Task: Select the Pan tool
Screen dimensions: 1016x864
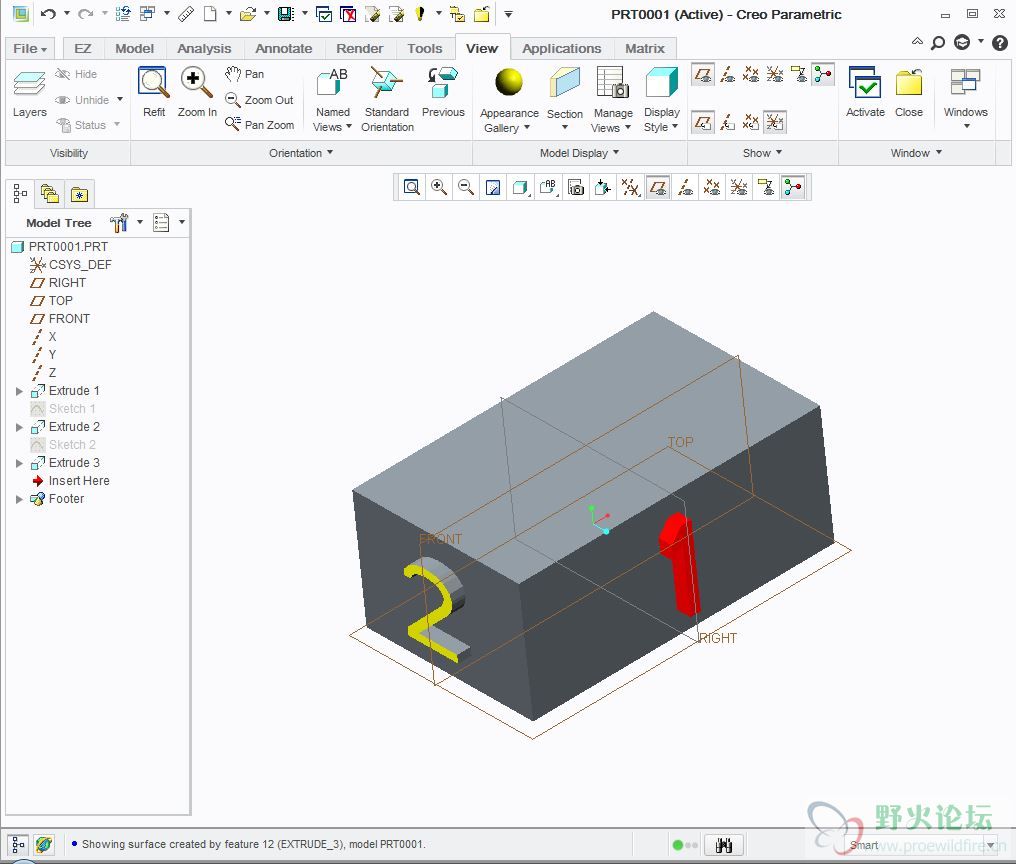Action: pyautogui.click(x=244, y=74)
